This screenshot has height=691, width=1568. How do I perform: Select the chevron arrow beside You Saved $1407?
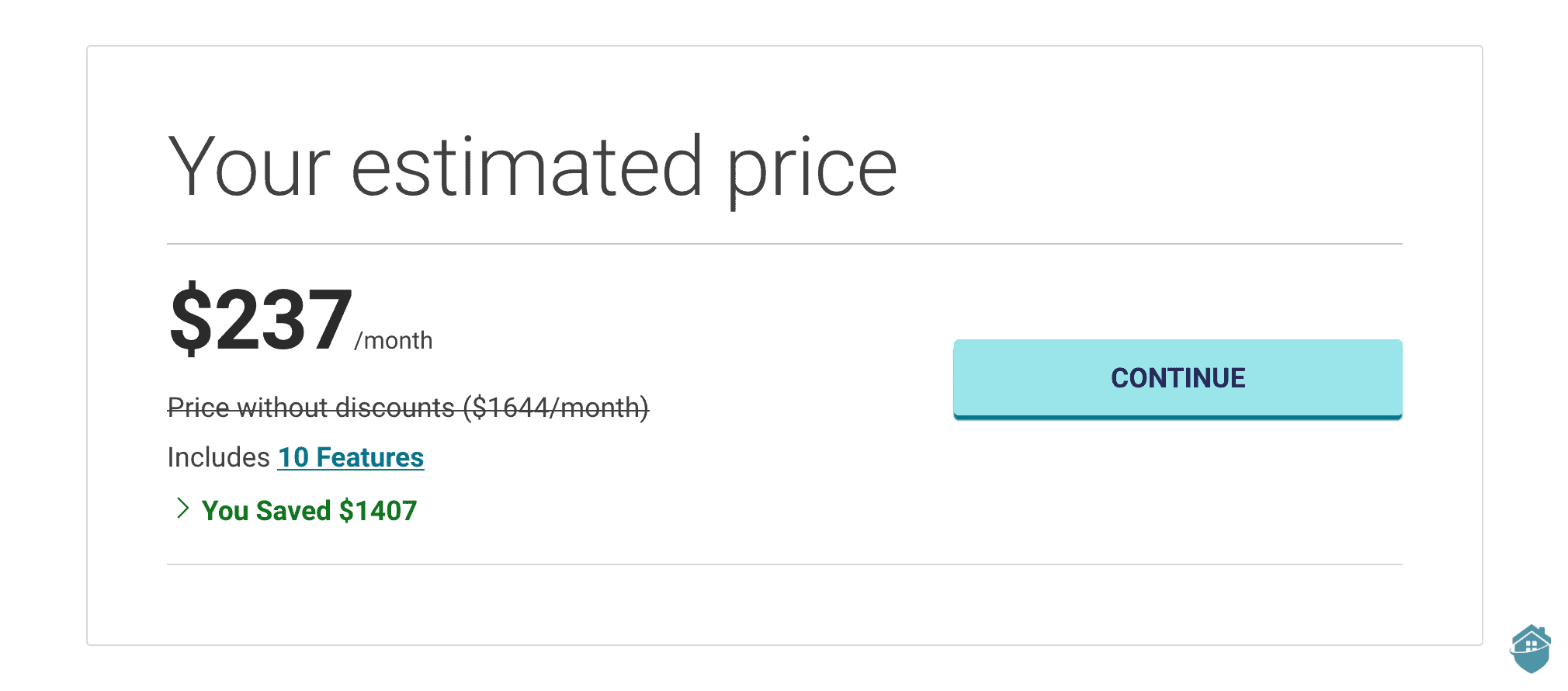(184, 509)
